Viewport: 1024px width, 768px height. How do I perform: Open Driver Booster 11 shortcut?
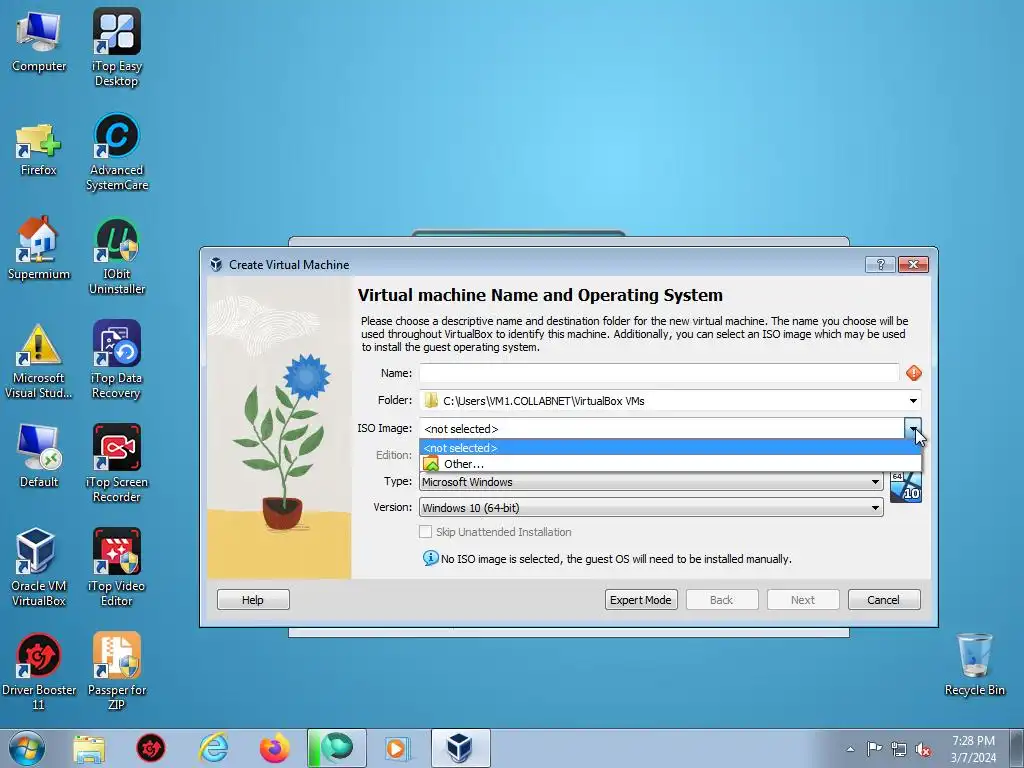click(39, 671)
